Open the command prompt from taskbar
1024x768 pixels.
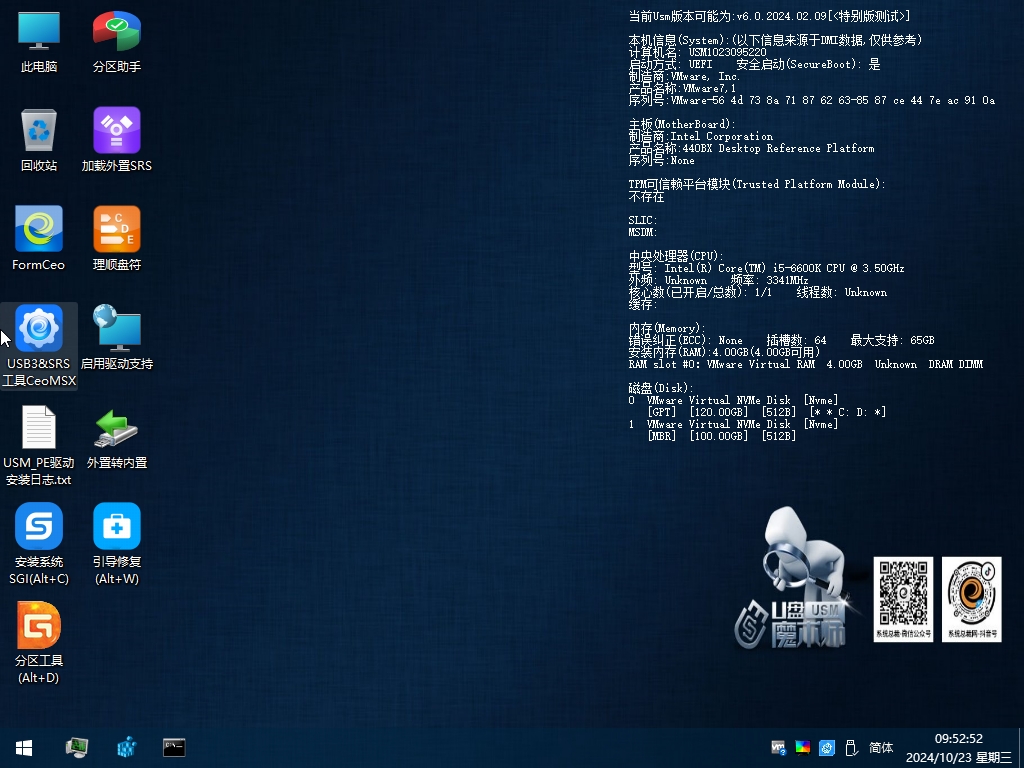click(174, 748)
